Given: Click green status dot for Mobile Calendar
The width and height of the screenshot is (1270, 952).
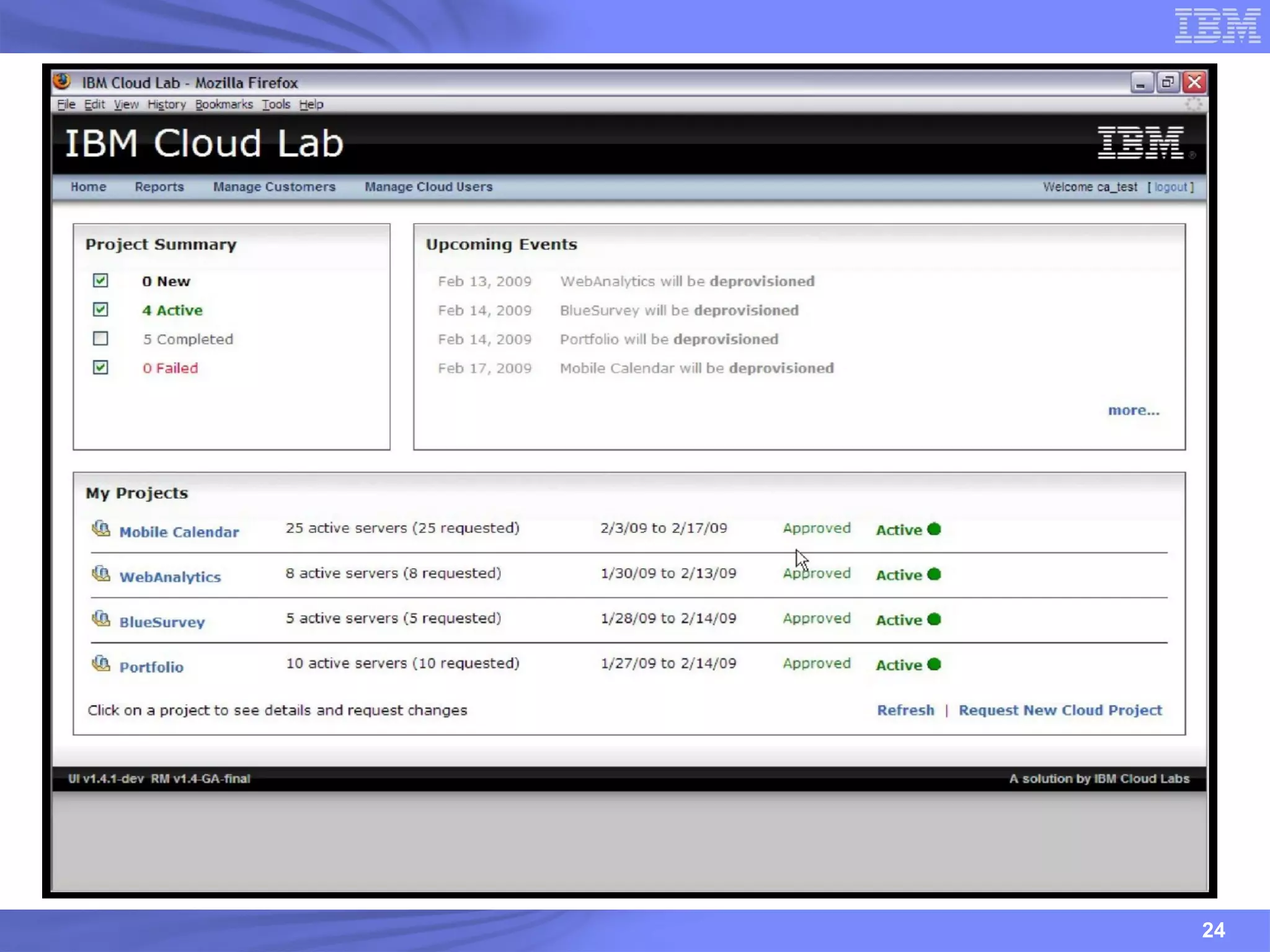Looking at the screenshot, I should point(935,529).
